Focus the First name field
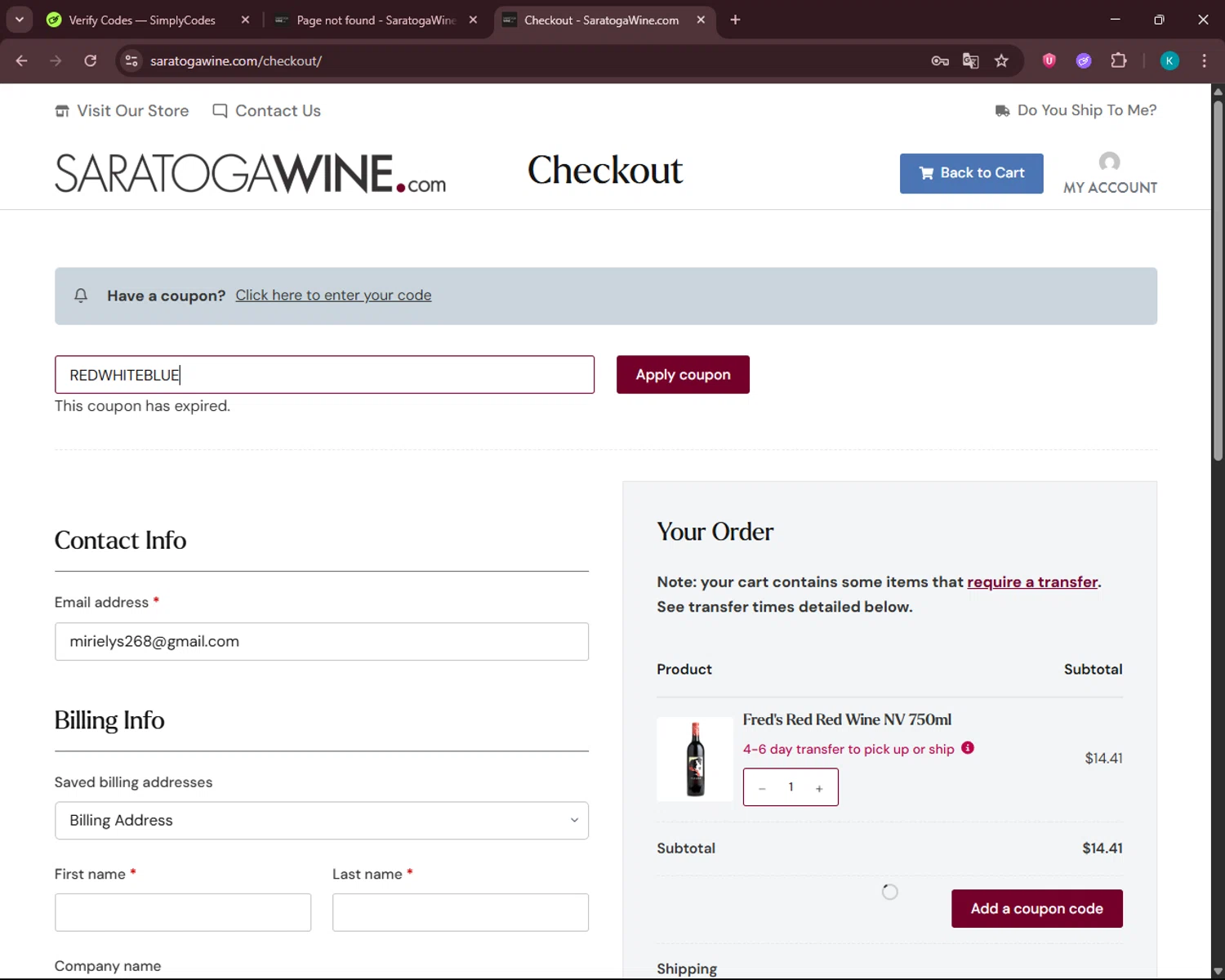Viewport: 1225px width, 980px height. point(183,912)
